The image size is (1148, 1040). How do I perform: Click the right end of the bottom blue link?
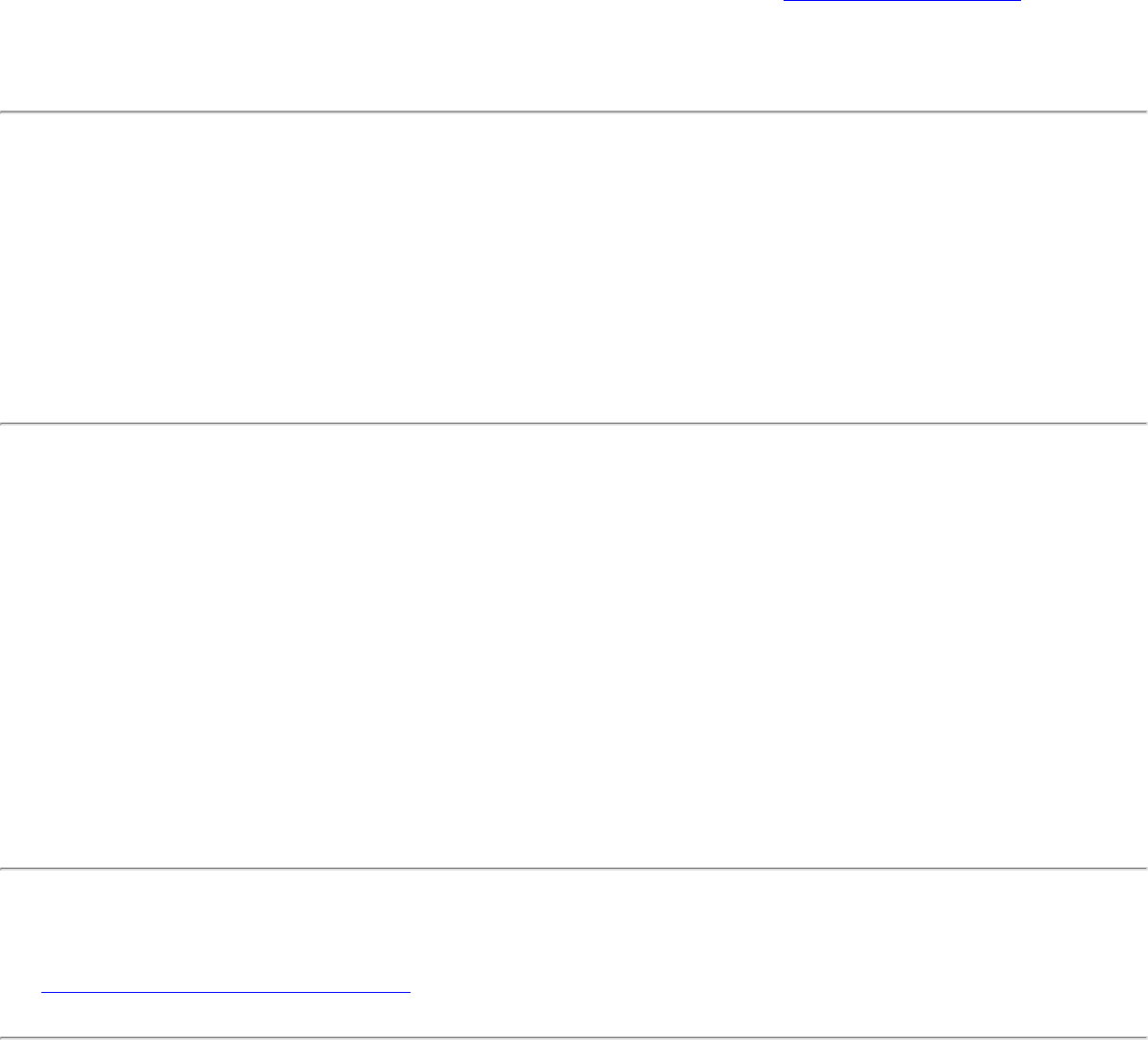[x=406, y=990]
